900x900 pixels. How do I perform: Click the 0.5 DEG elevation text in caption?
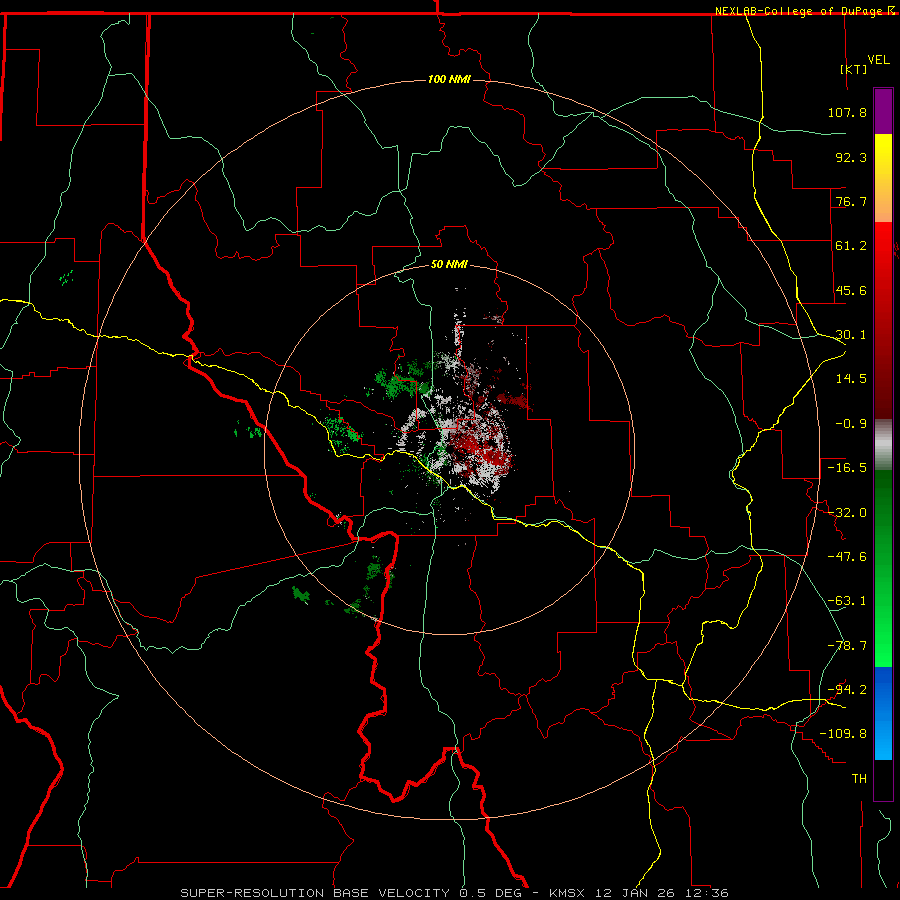click(x=490, y=893)
